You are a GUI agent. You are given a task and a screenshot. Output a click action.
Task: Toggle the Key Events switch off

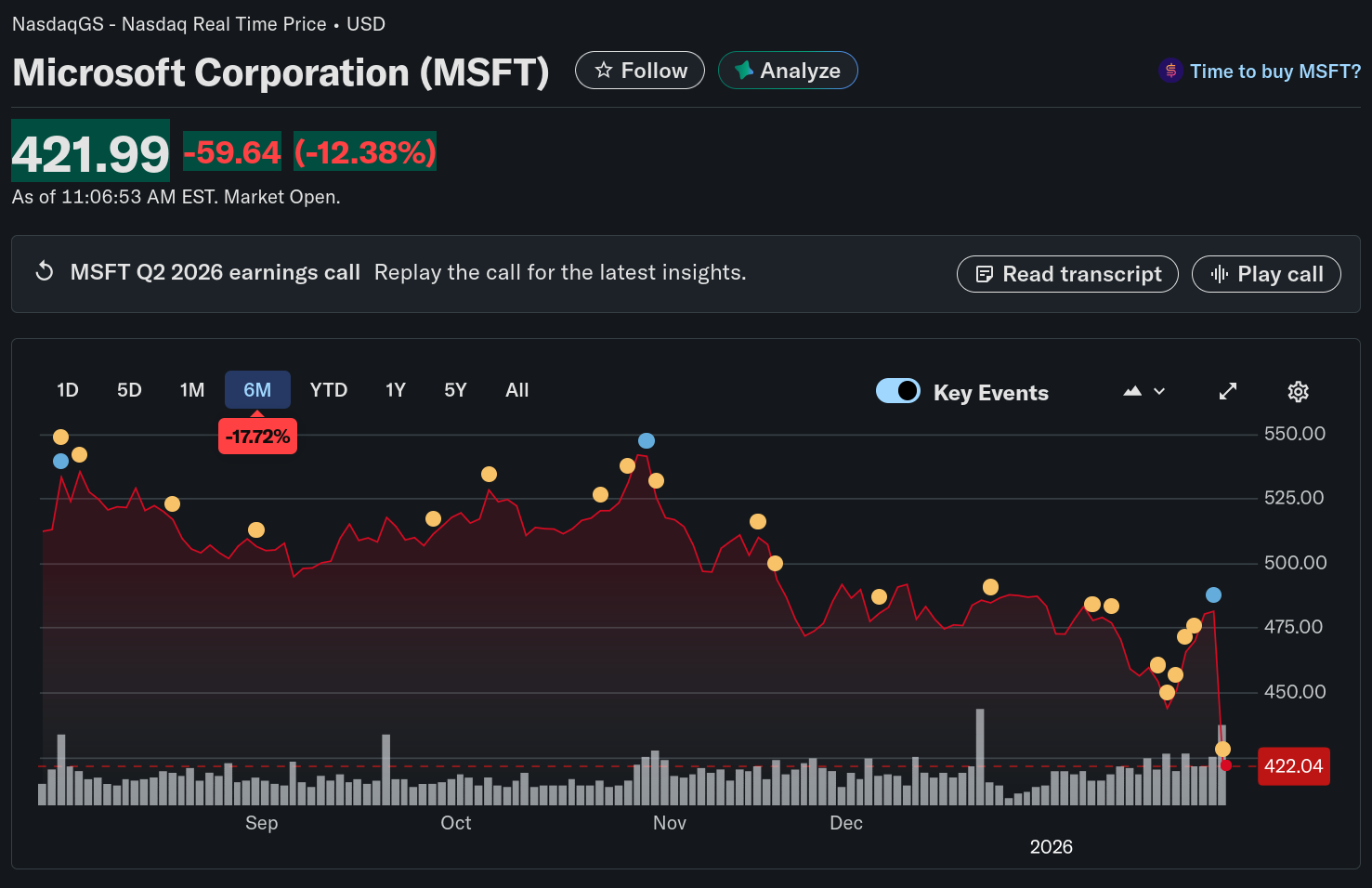click(x=897, y=391)
